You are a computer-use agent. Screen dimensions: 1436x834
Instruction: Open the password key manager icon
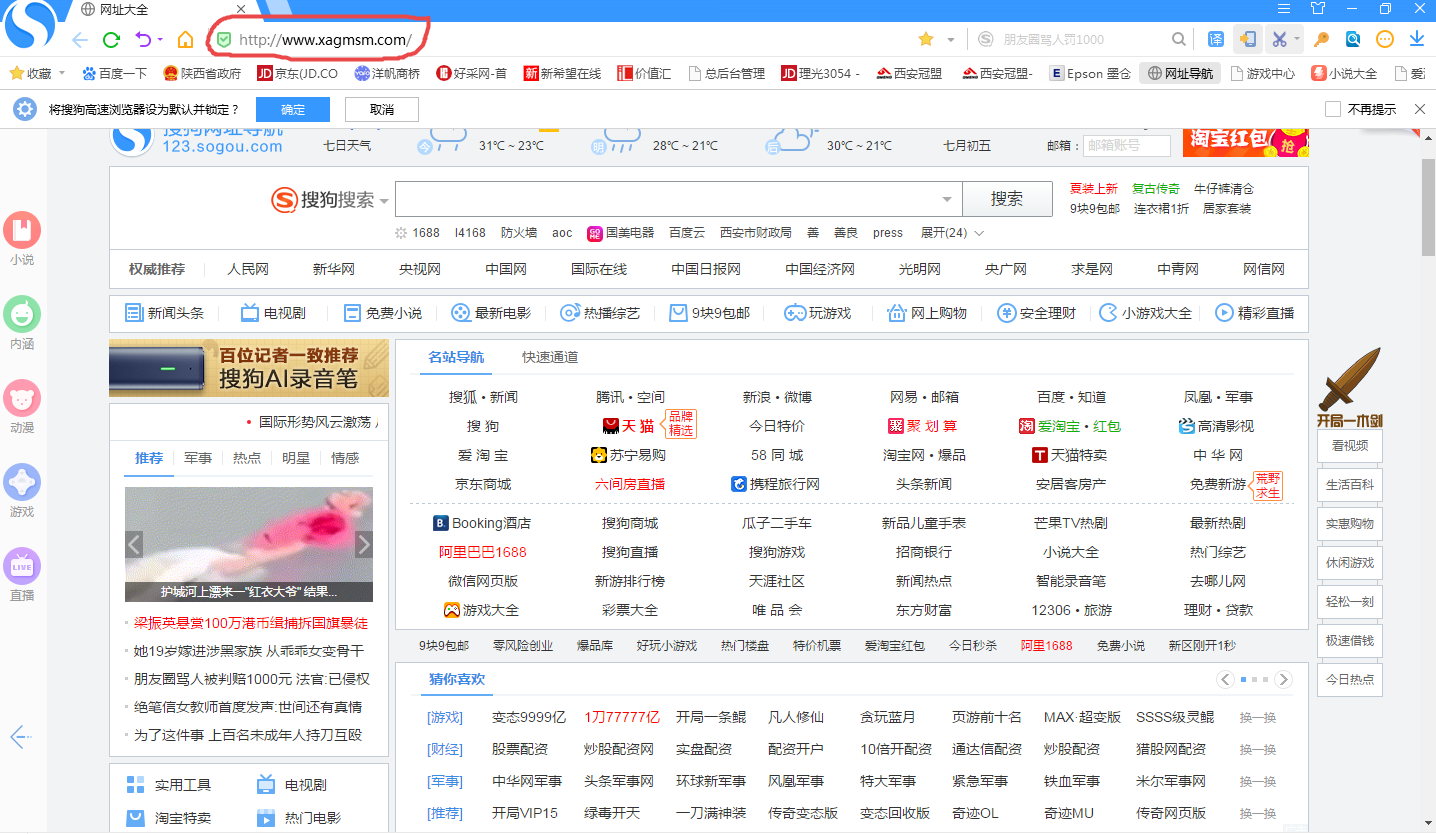pyautogui.click(x=1322, y=39)
